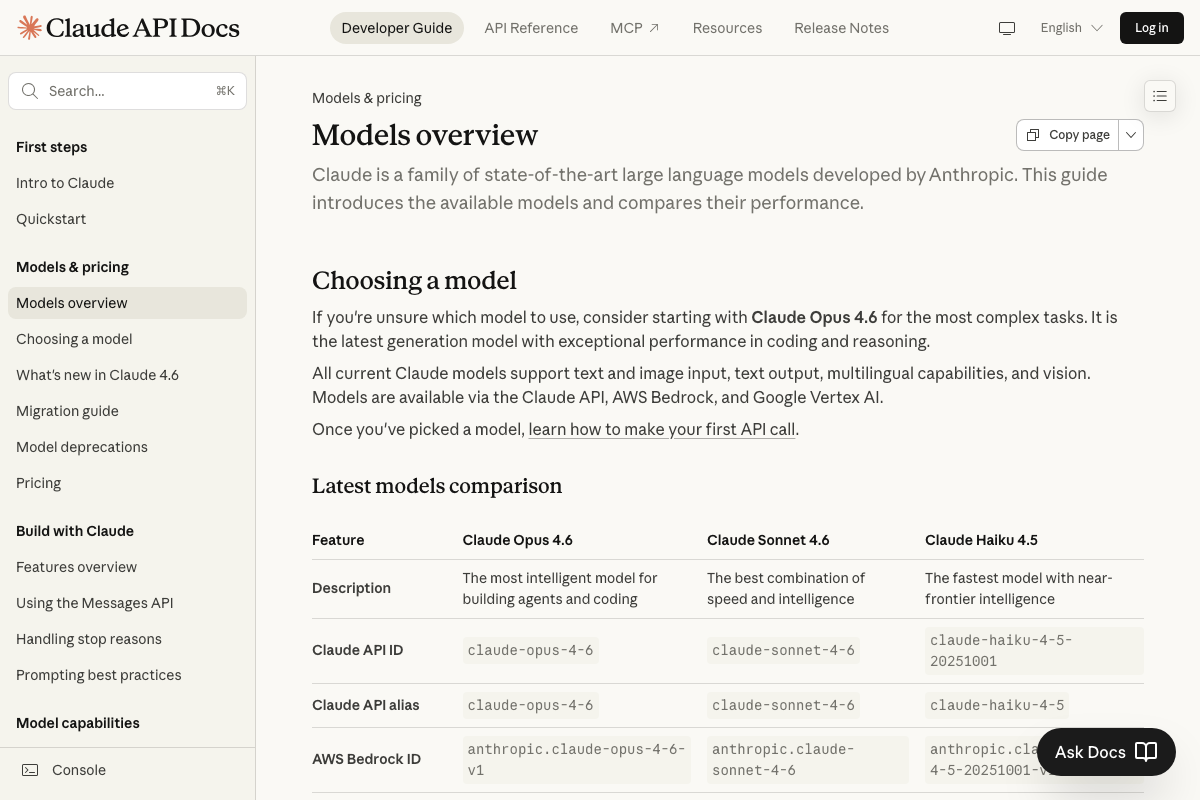Click anthropic.claude-sonnet-4-6 Bedrock ID

pos(808,759)
